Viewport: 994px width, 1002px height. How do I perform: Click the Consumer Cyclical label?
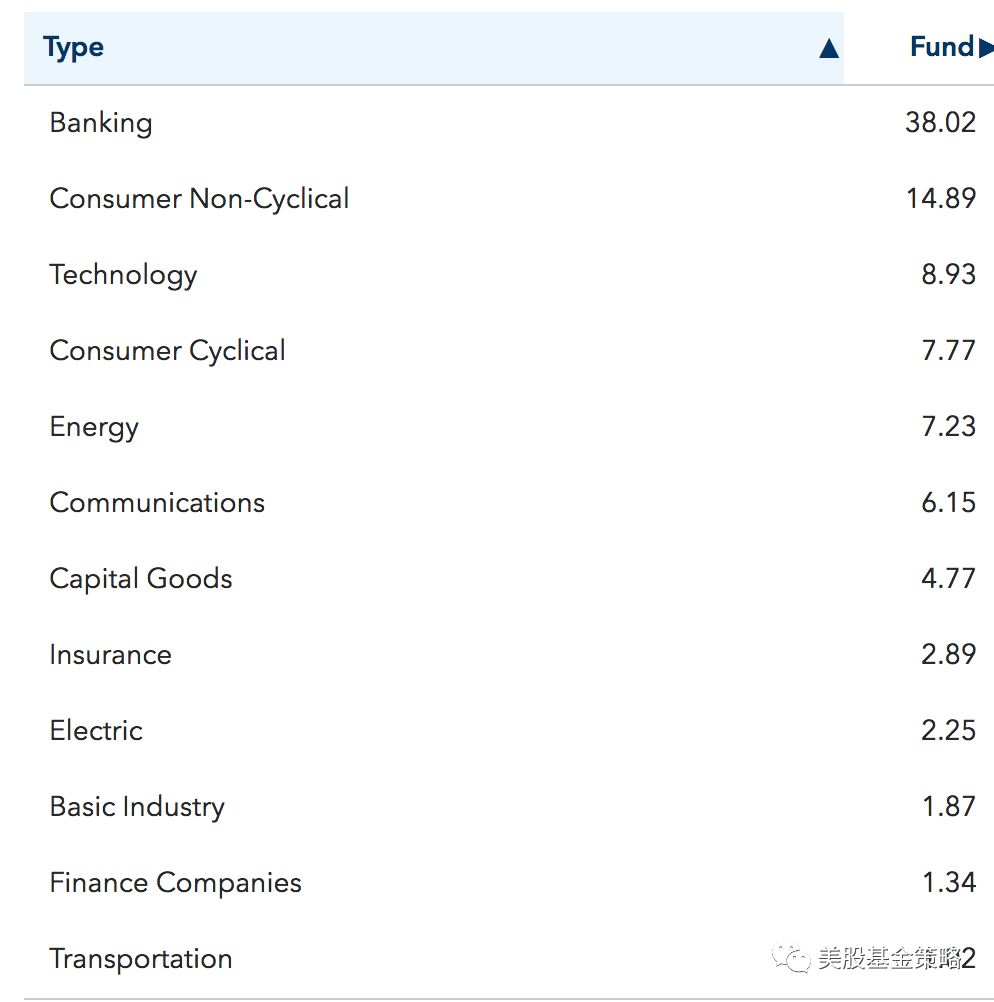point(167,351)
